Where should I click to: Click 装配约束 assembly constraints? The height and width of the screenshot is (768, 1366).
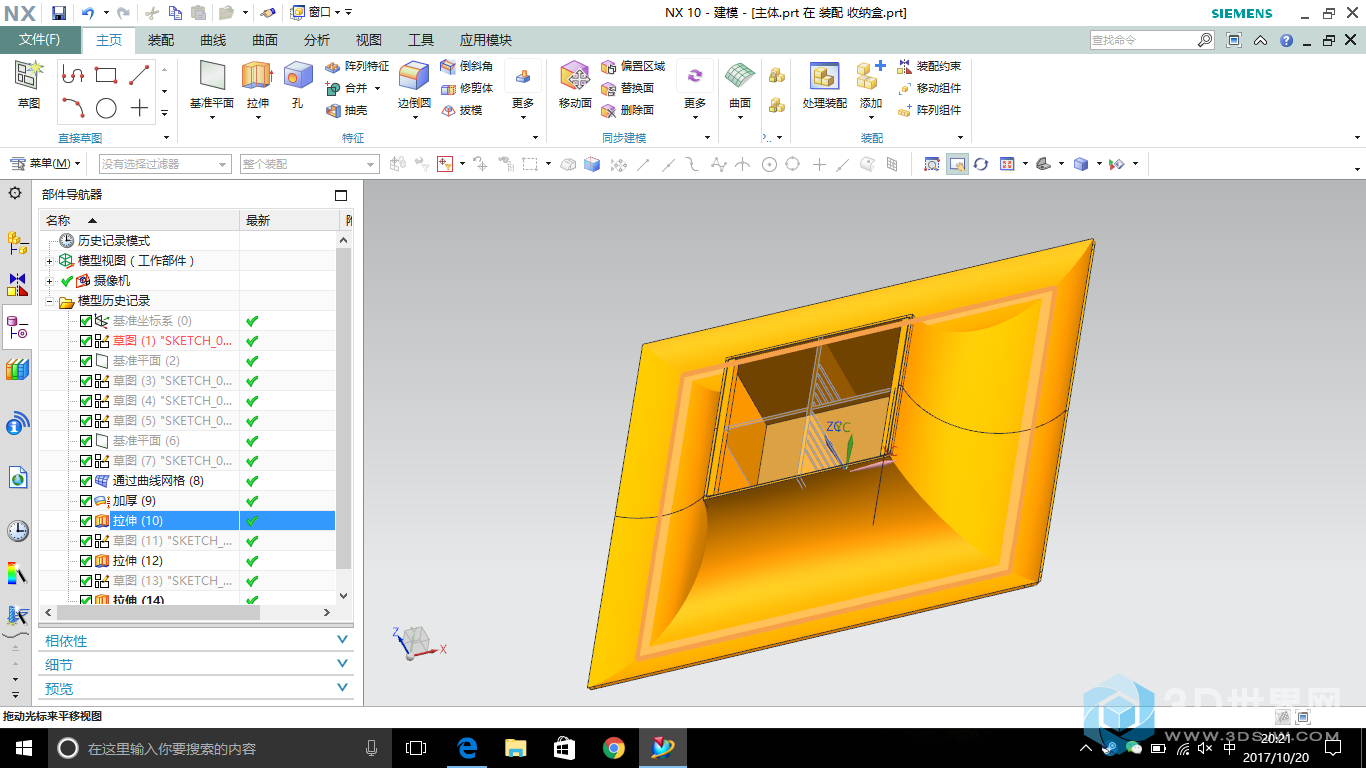(929, 66)
